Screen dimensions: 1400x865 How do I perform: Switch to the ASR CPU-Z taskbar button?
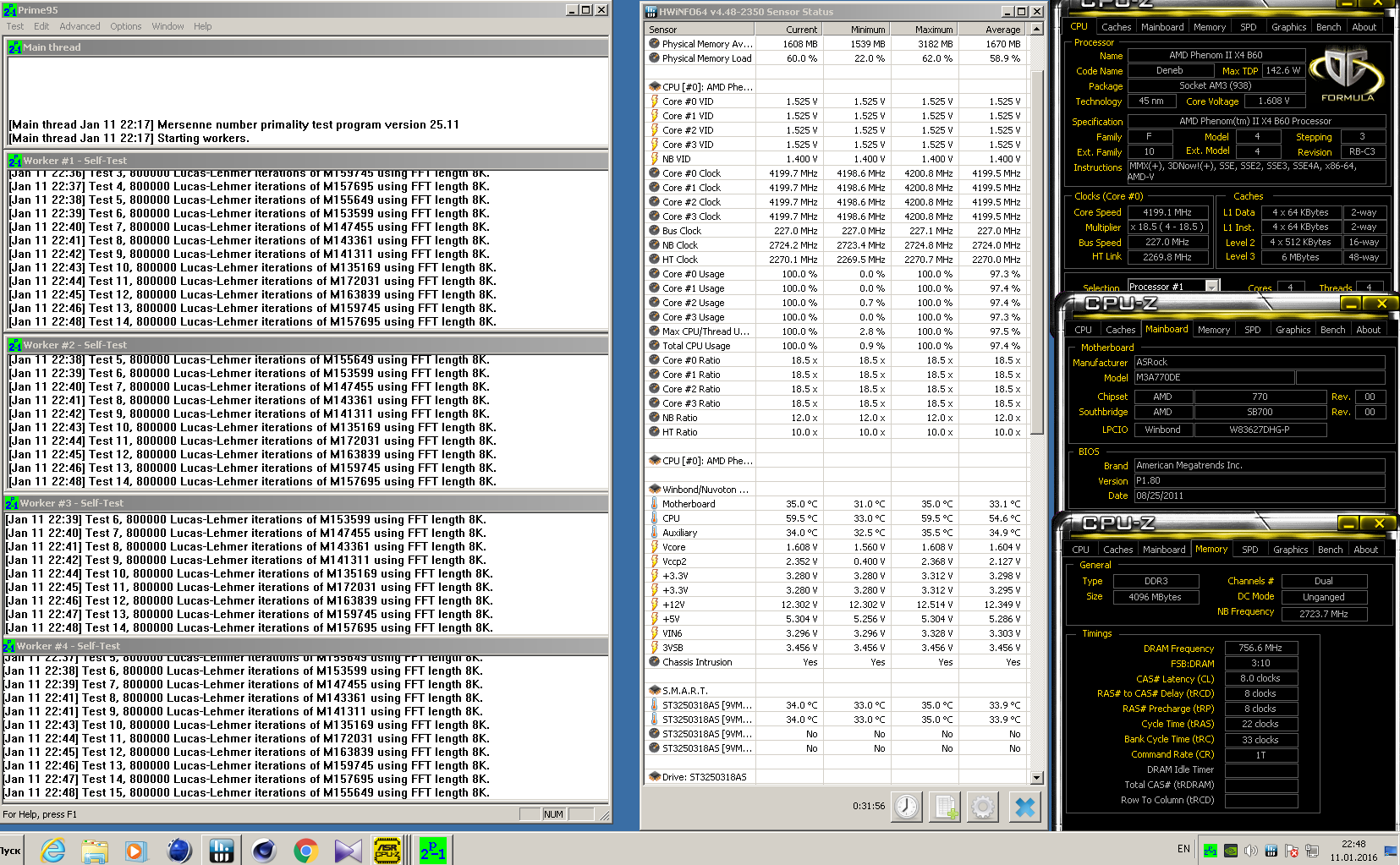[387, 850]
